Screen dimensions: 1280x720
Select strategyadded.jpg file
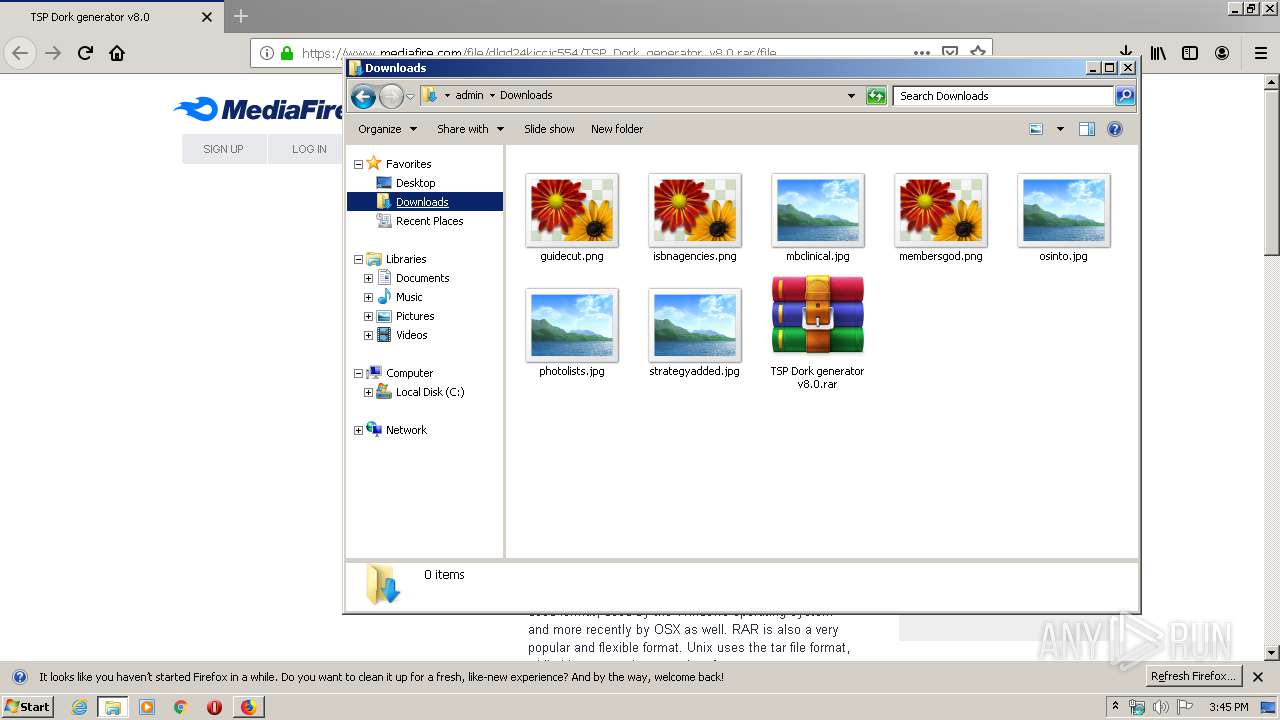695,333
